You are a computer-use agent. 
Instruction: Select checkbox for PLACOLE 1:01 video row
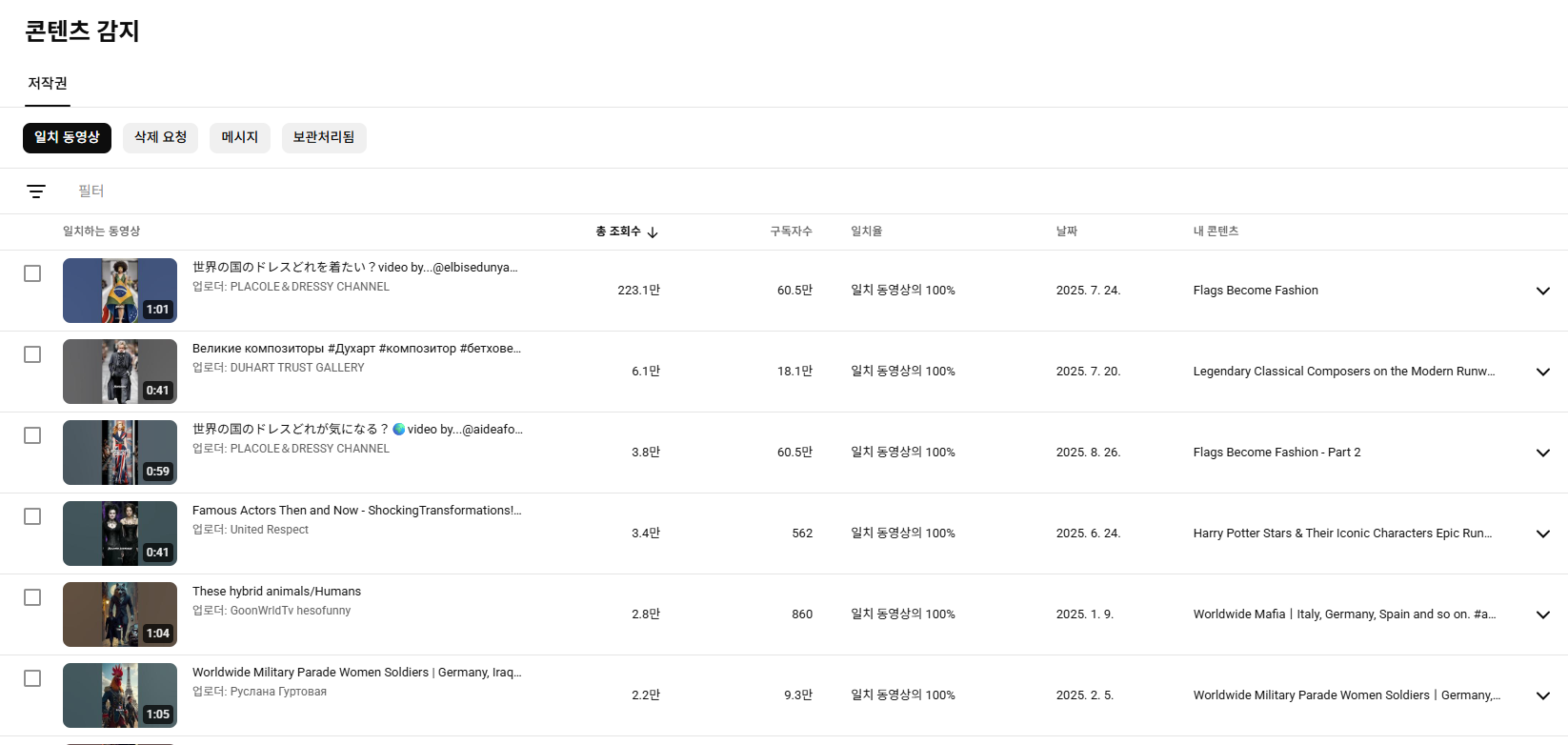pyautogui.click(x=32, y=273)
